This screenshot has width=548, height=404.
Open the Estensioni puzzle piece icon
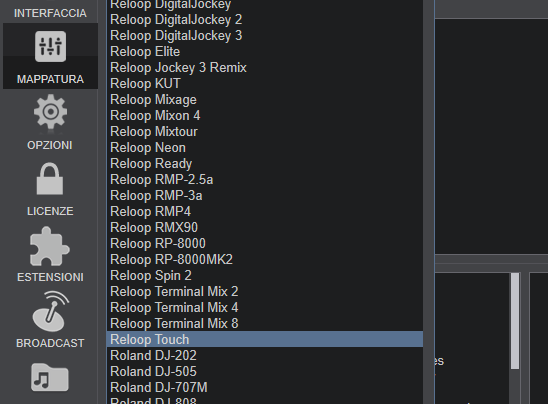50,246
